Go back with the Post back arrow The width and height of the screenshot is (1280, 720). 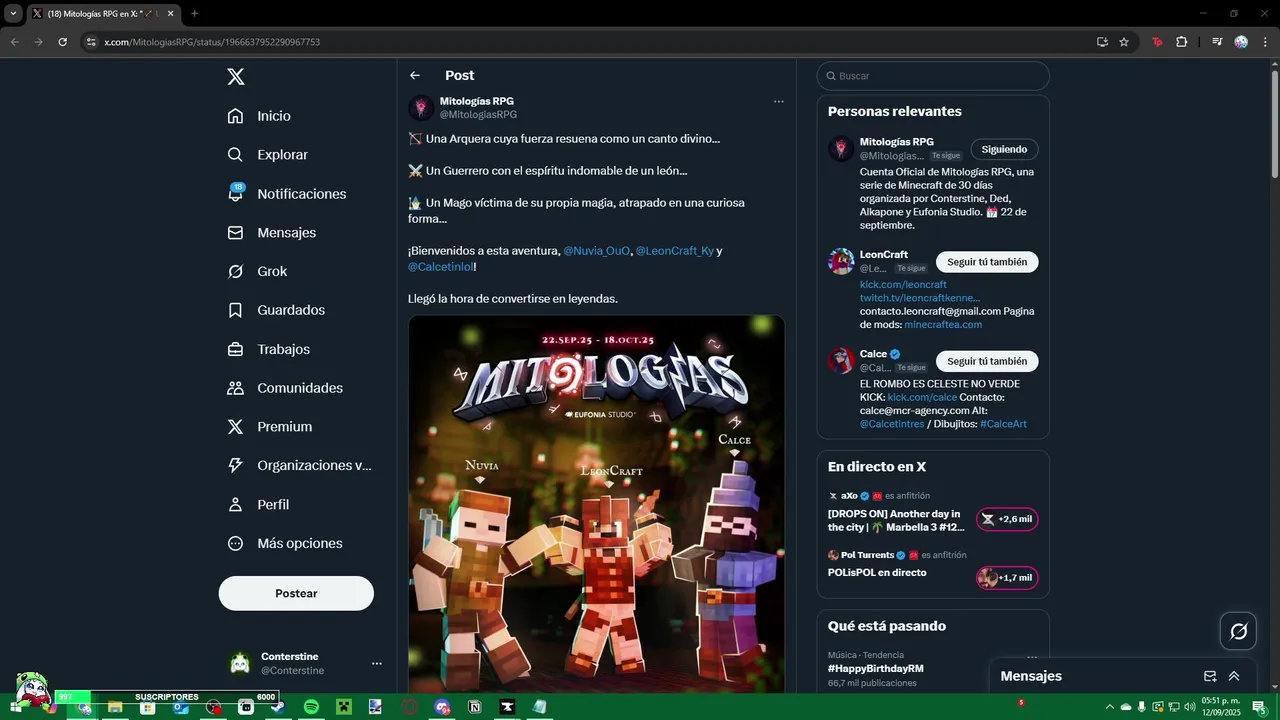pos(415,75)
